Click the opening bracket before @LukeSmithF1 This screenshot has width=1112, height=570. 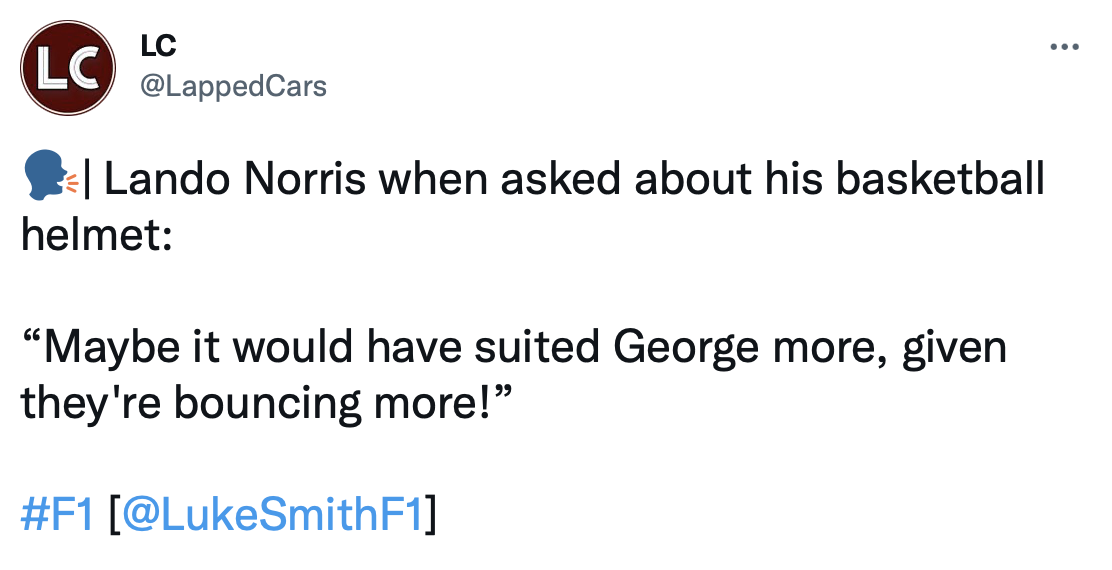(x=116, y=515)
